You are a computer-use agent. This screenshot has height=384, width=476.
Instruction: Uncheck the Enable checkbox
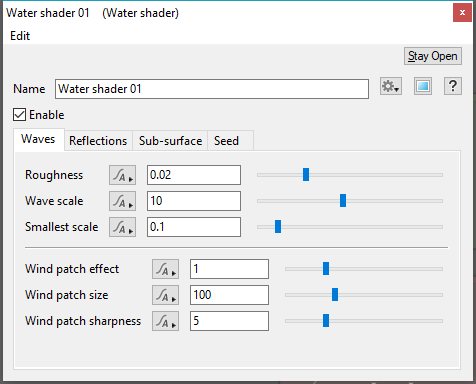coord(19,115)
